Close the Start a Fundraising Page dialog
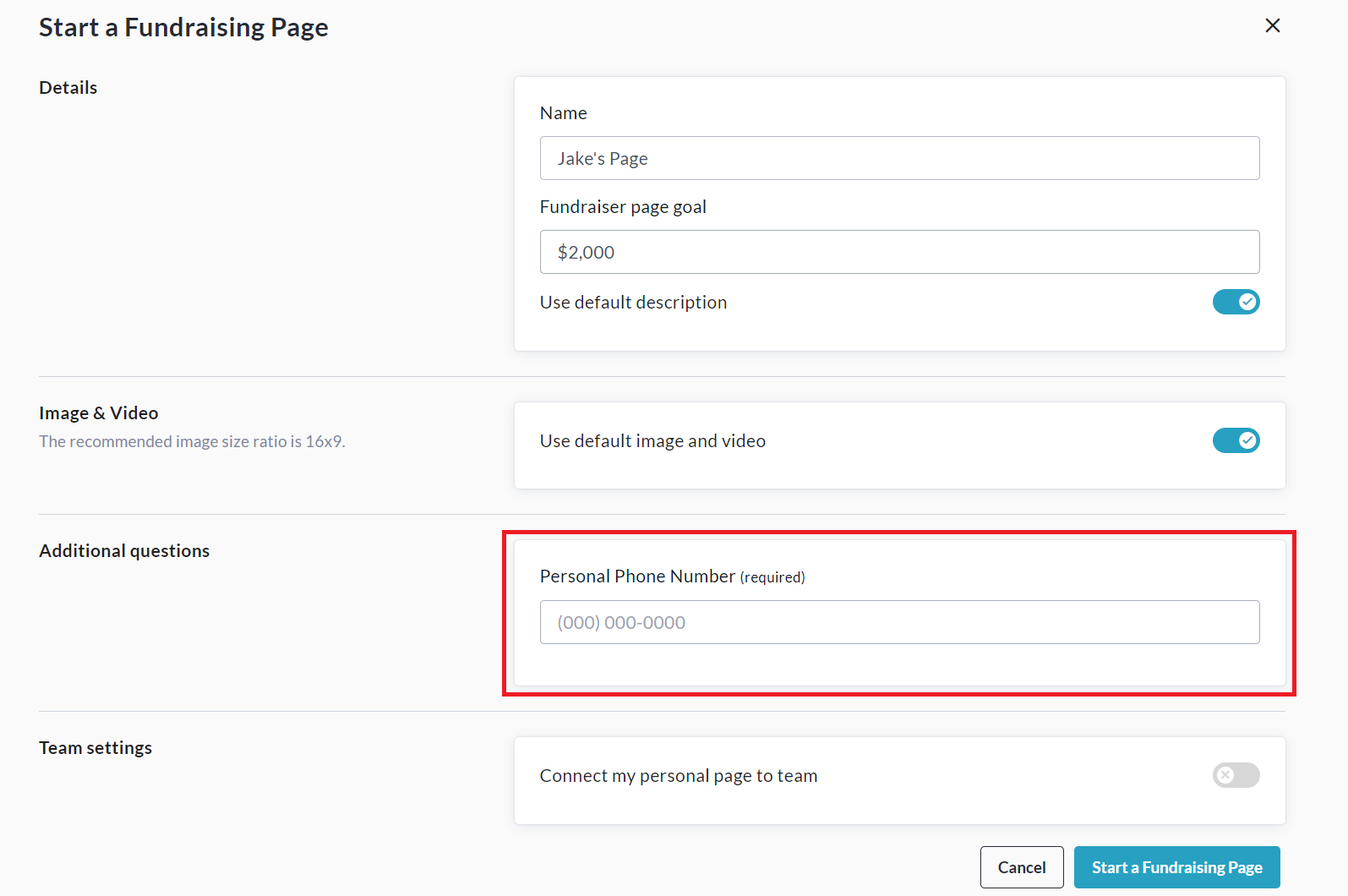 click(x=1272, y=25)
